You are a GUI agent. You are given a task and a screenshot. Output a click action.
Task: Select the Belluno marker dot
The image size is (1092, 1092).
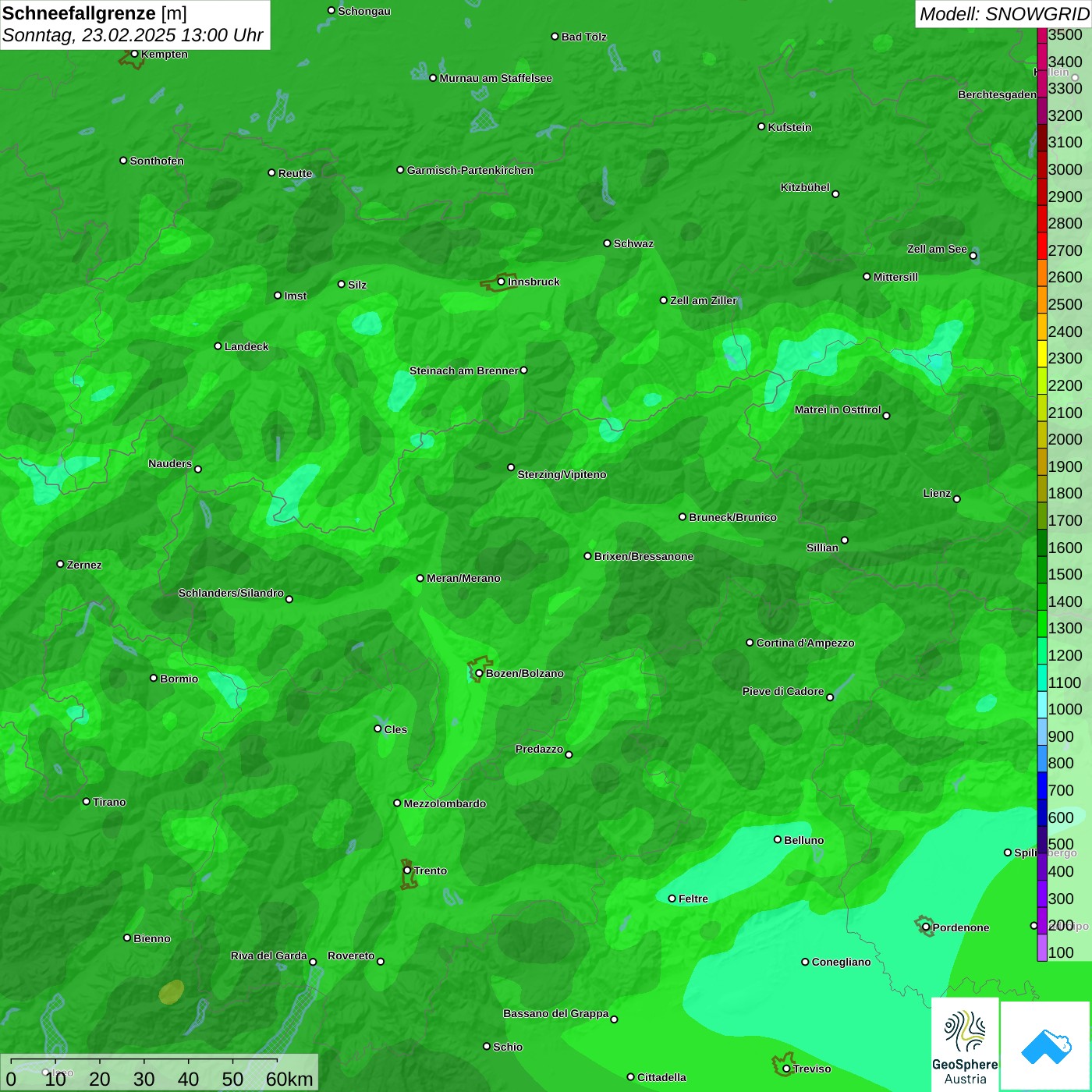(x=778, y=839)
